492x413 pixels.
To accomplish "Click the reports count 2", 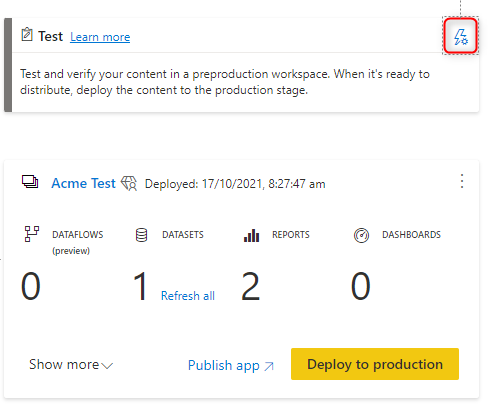I will (x=250, y=286).
